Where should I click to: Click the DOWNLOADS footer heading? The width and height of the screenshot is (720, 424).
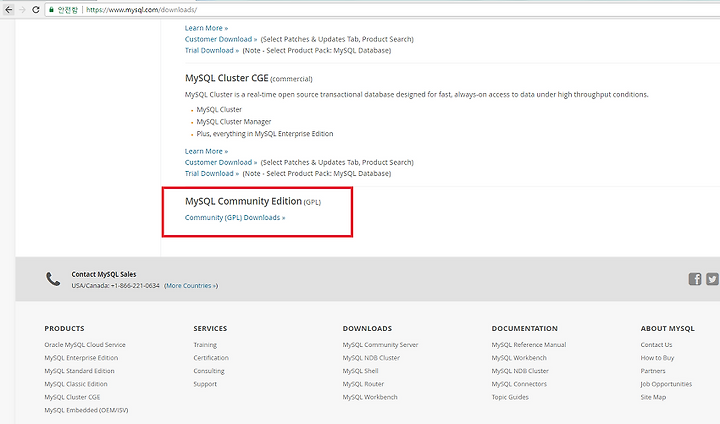tap(367, 328)
